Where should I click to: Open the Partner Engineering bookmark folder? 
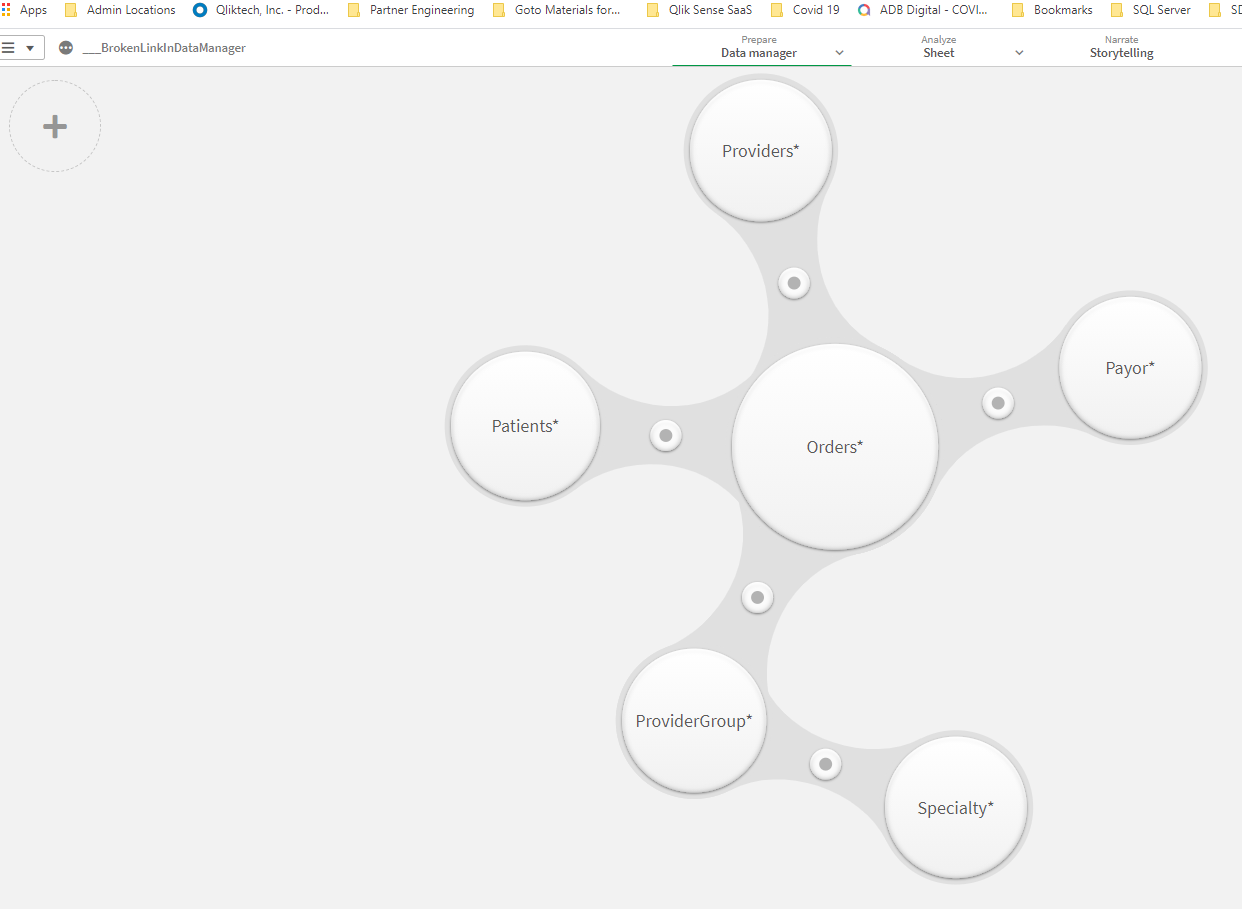pos(411,10)
